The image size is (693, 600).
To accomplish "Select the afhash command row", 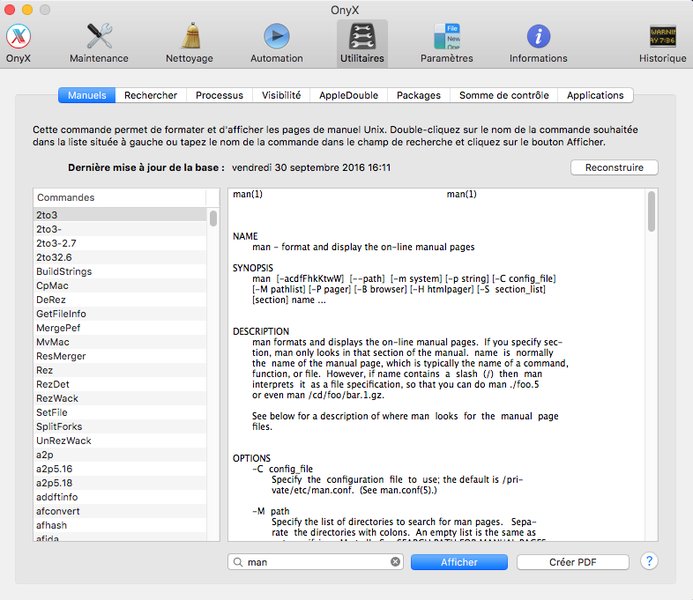I will coord(120,525).
